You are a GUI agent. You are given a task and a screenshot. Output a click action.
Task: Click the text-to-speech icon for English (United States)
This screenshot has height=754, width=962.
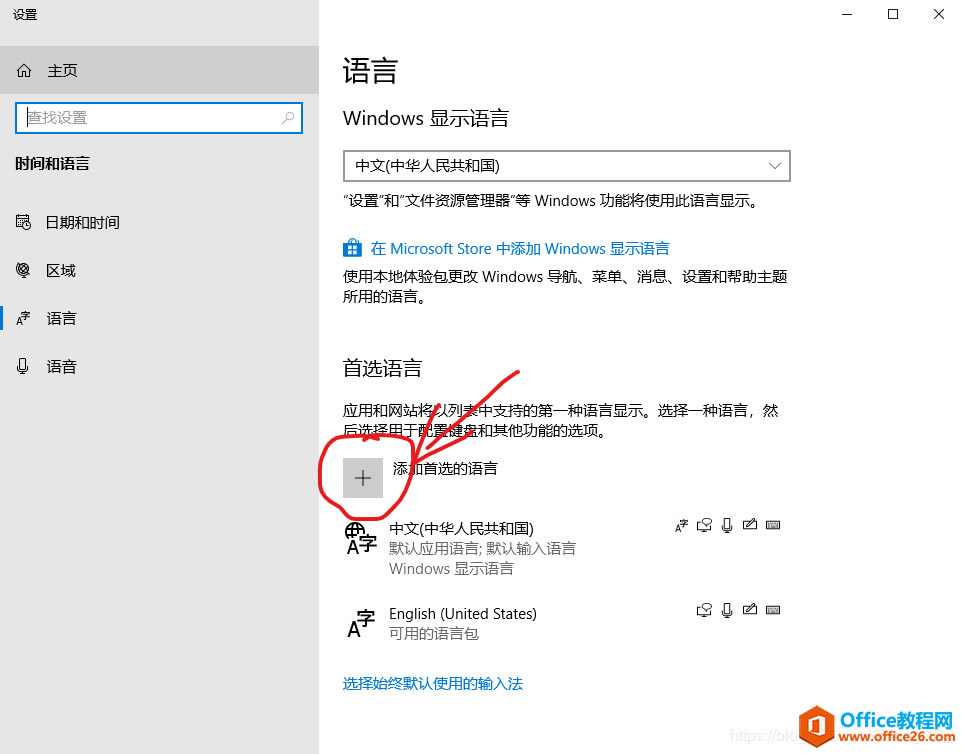[704, 609]
